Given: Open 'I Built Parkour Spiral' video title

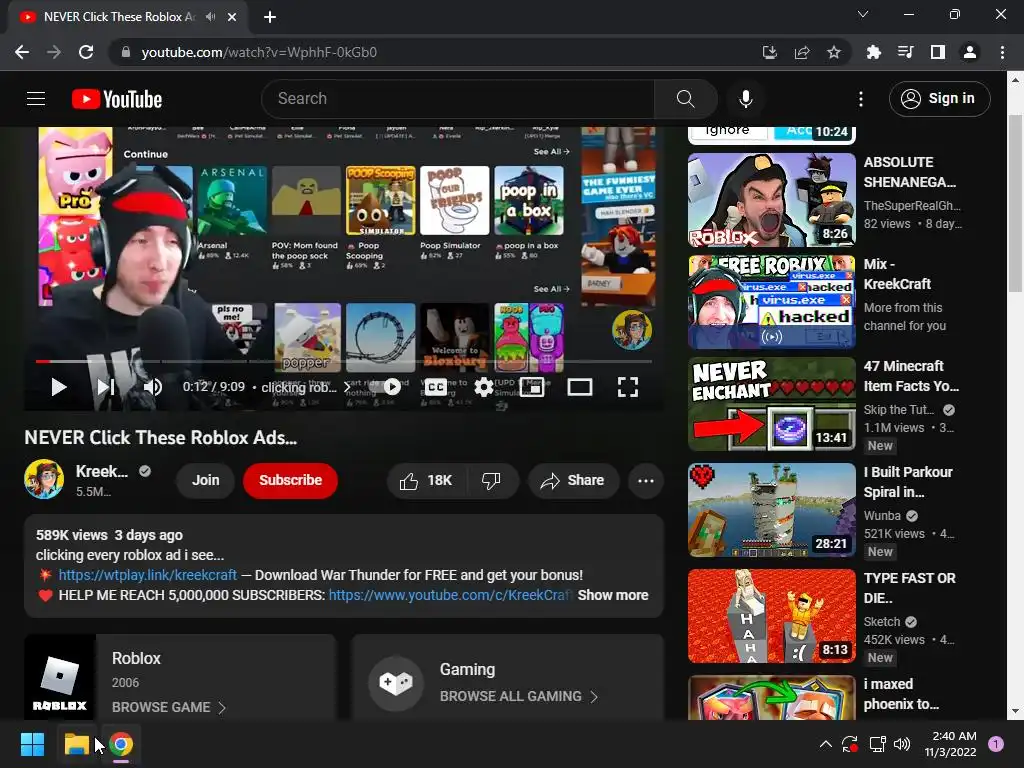Looking at the screenshot, I should coord(908,482).
